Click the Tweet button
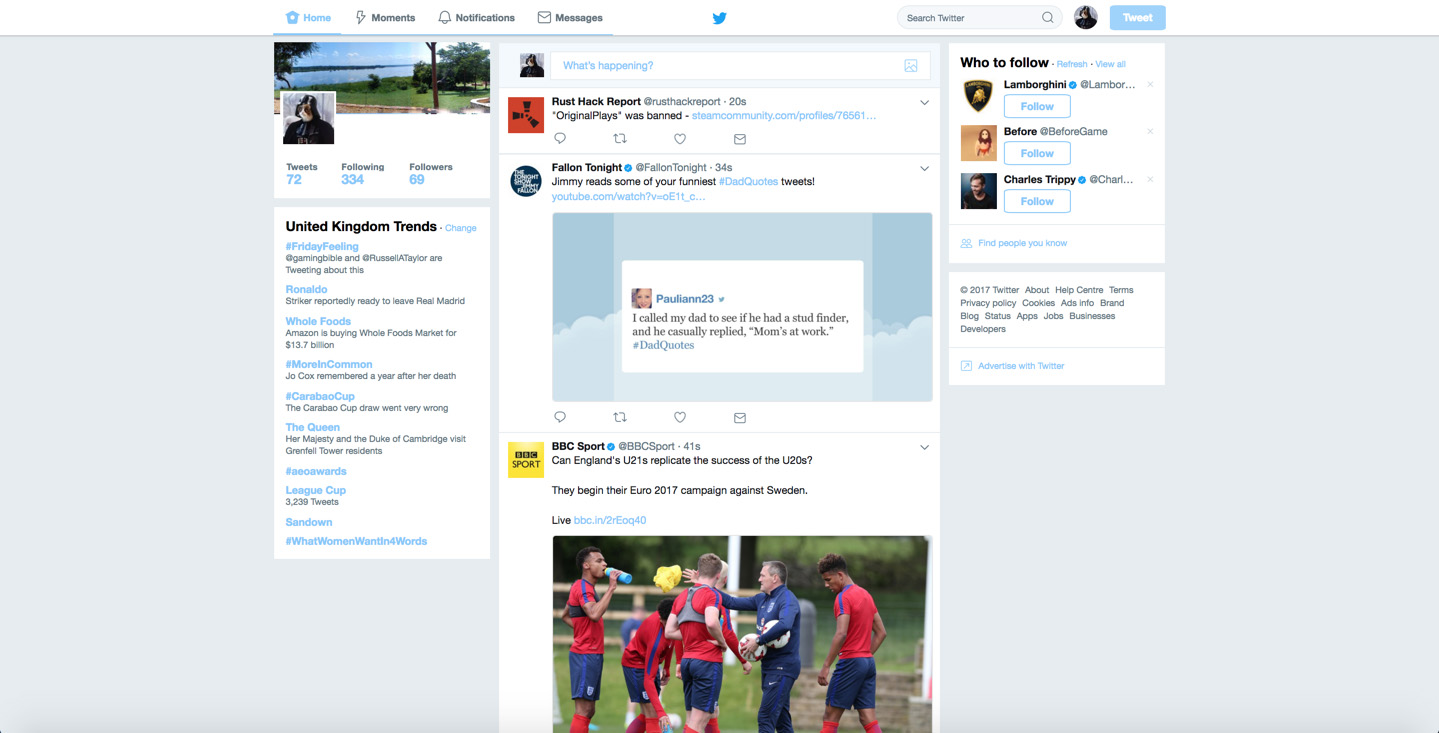1439x733 pixels. (x=1137, y=18)
